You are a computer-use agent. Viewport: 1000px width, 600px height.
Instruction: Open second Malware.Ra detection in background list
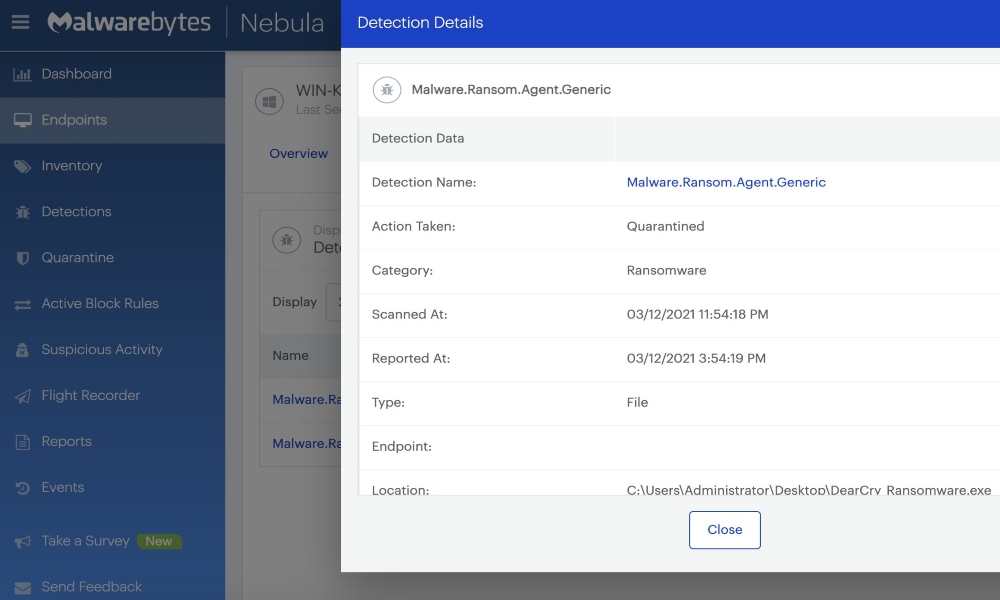307,444
